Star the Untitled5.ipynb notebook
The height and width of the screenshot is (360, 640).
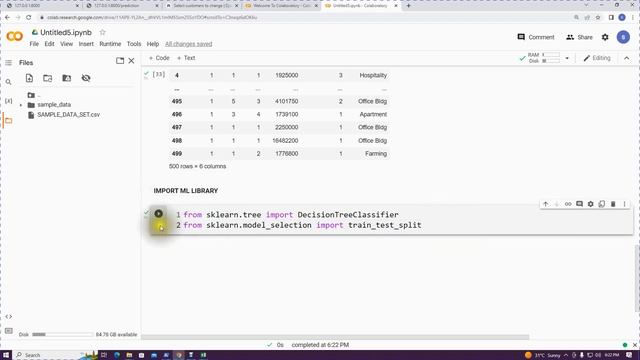point(102,32)
